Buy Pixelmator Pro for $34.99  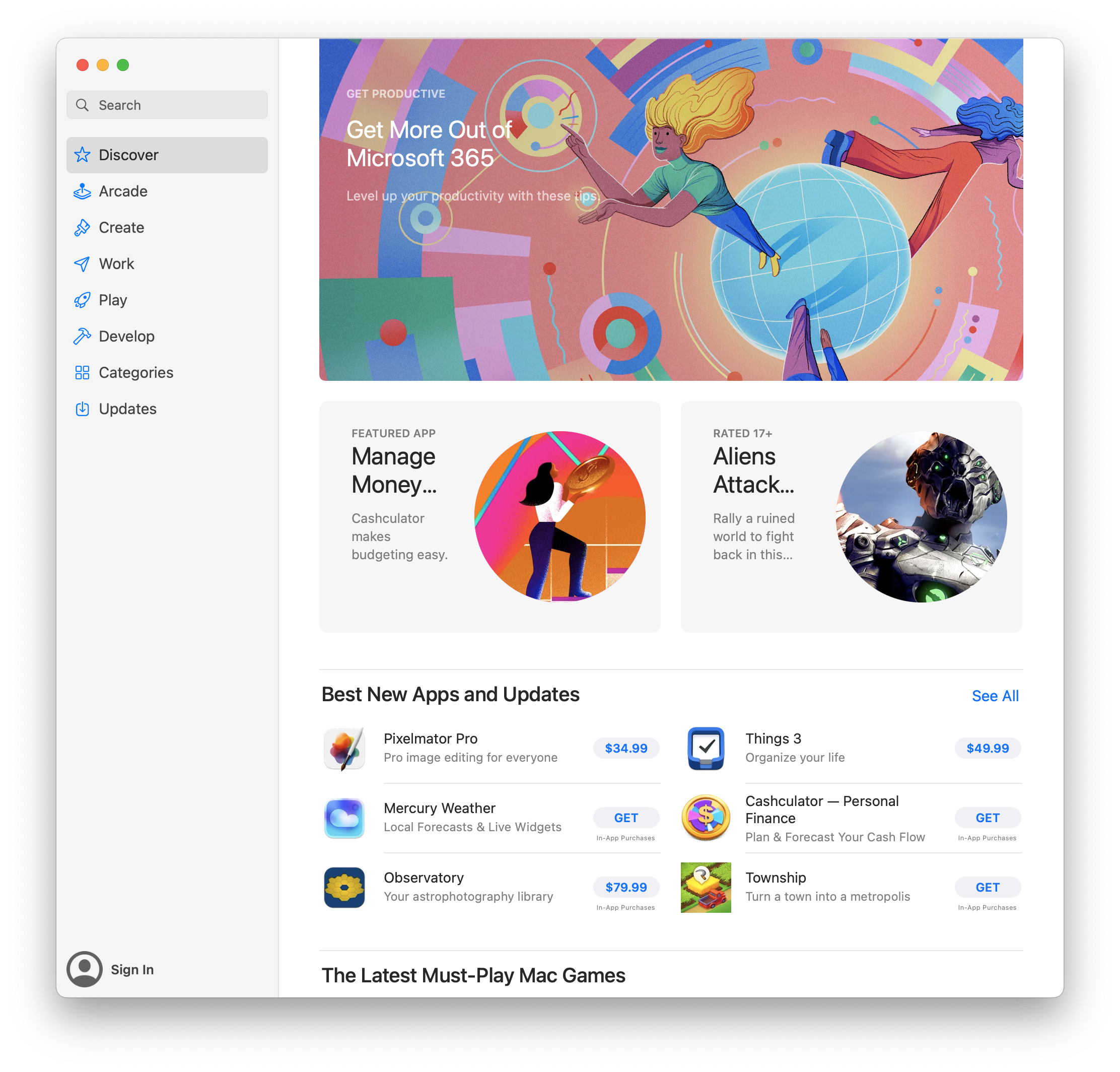click(626, 749)
